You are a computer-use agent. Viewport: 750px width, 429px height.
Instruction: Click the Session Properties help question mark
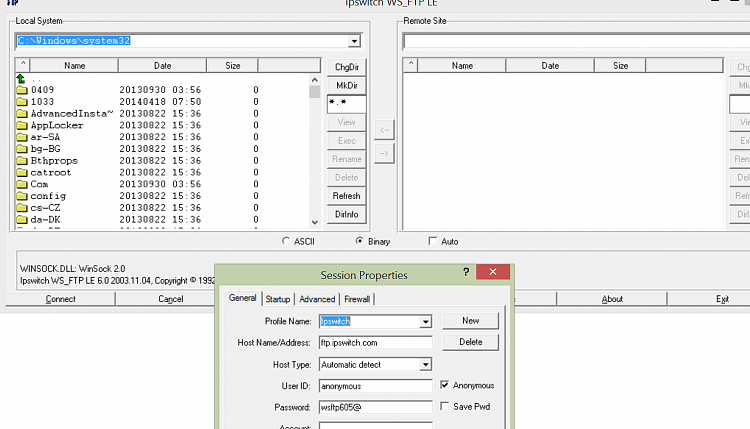tap(466, 272)
